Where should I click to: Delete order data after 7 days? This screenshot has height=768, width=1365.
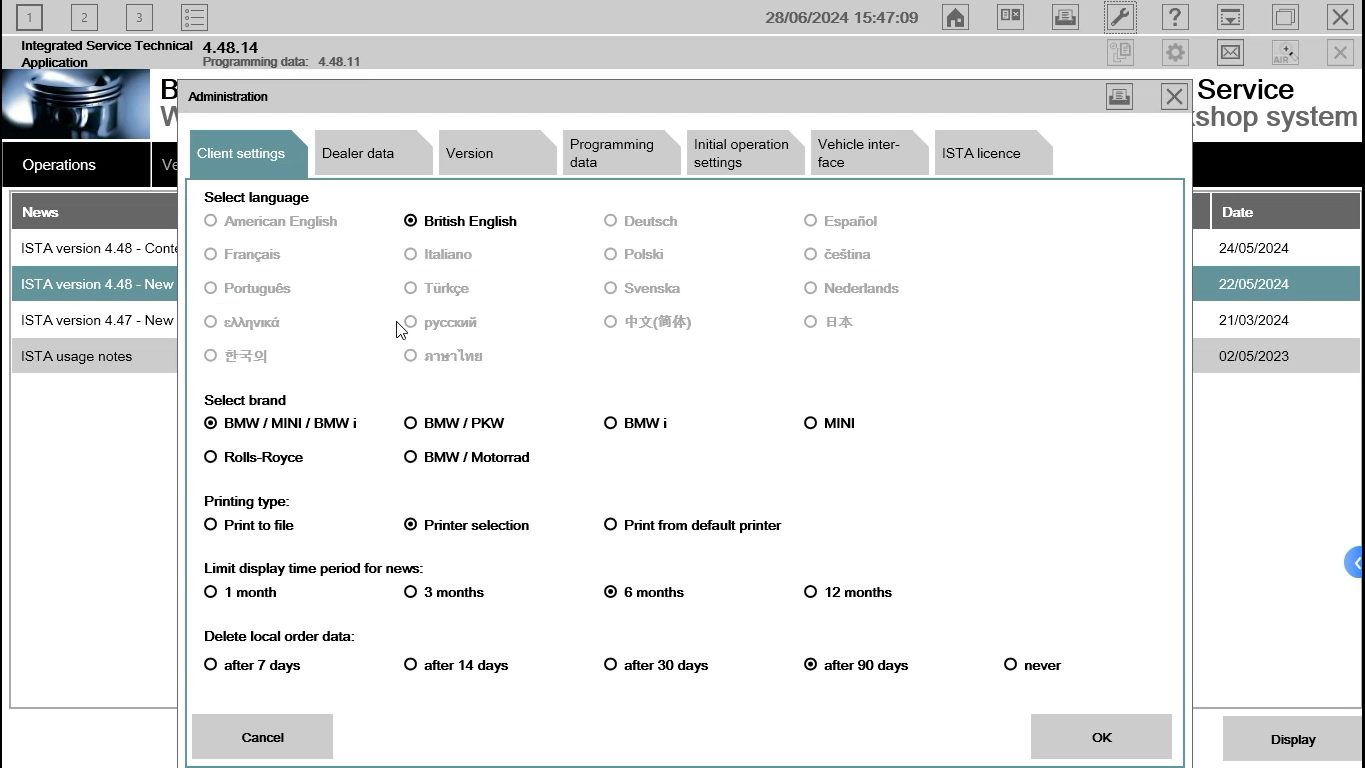(x=252, y=665)
